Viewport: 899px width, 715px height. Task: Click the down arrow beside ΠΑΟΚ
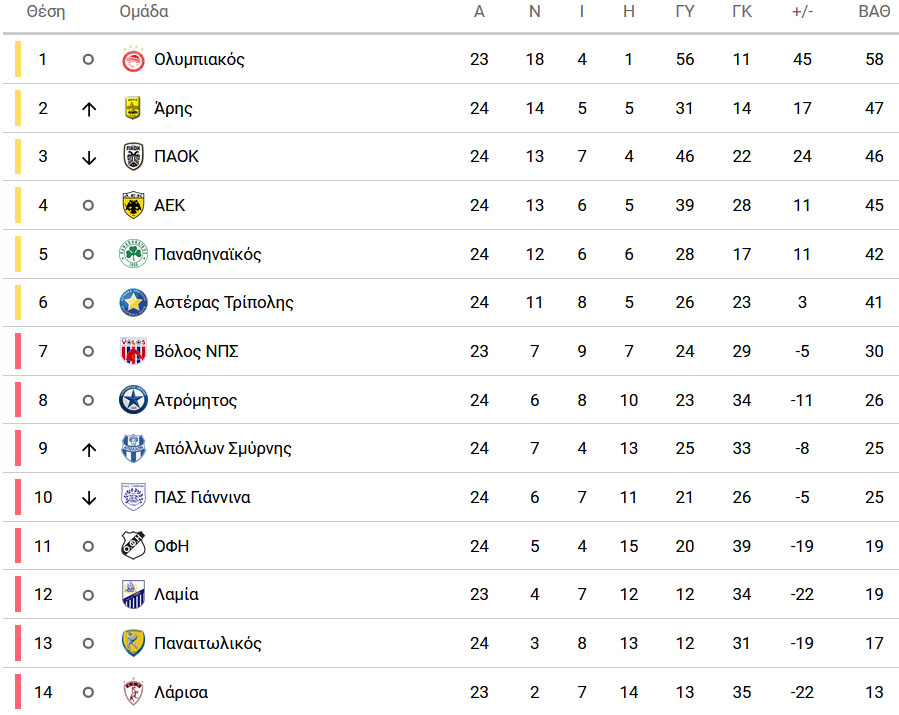[x=89, y=157]
